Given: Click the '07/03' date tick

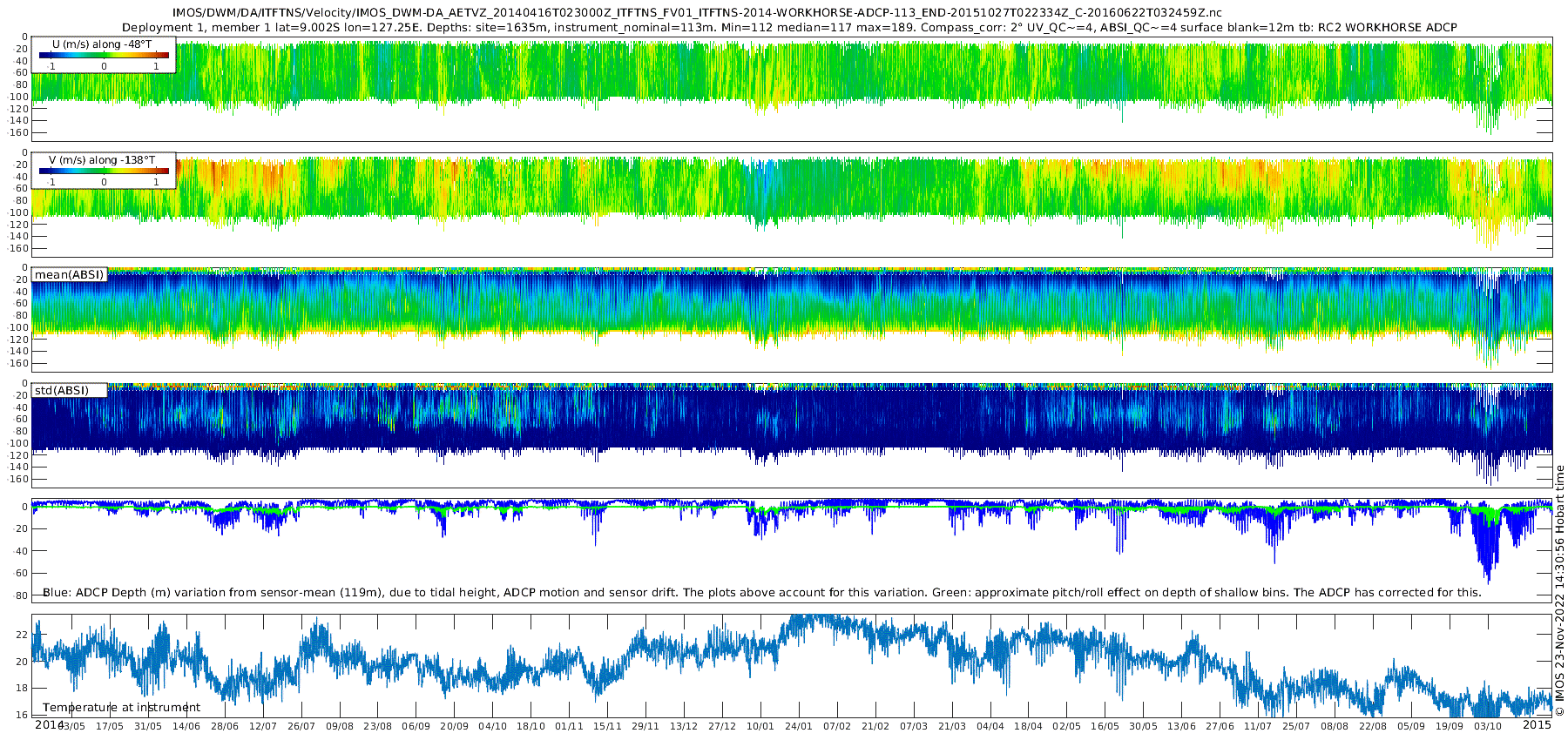Looking at the screenshot, I should pyautogui.click(x=915, y=727).
